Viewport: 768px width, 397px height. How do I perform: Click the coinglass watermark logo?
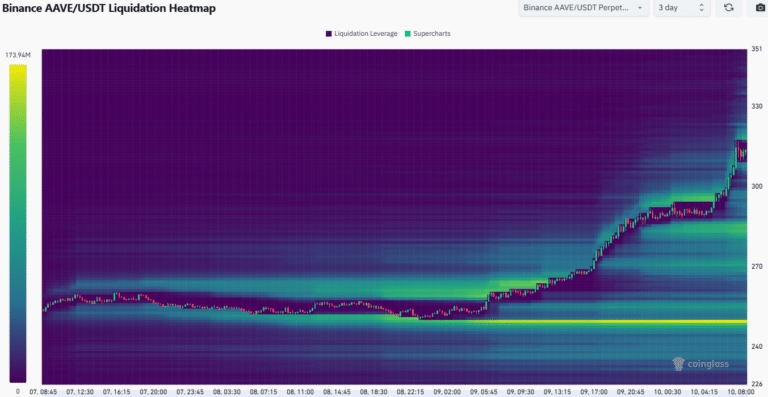[700, 364]
